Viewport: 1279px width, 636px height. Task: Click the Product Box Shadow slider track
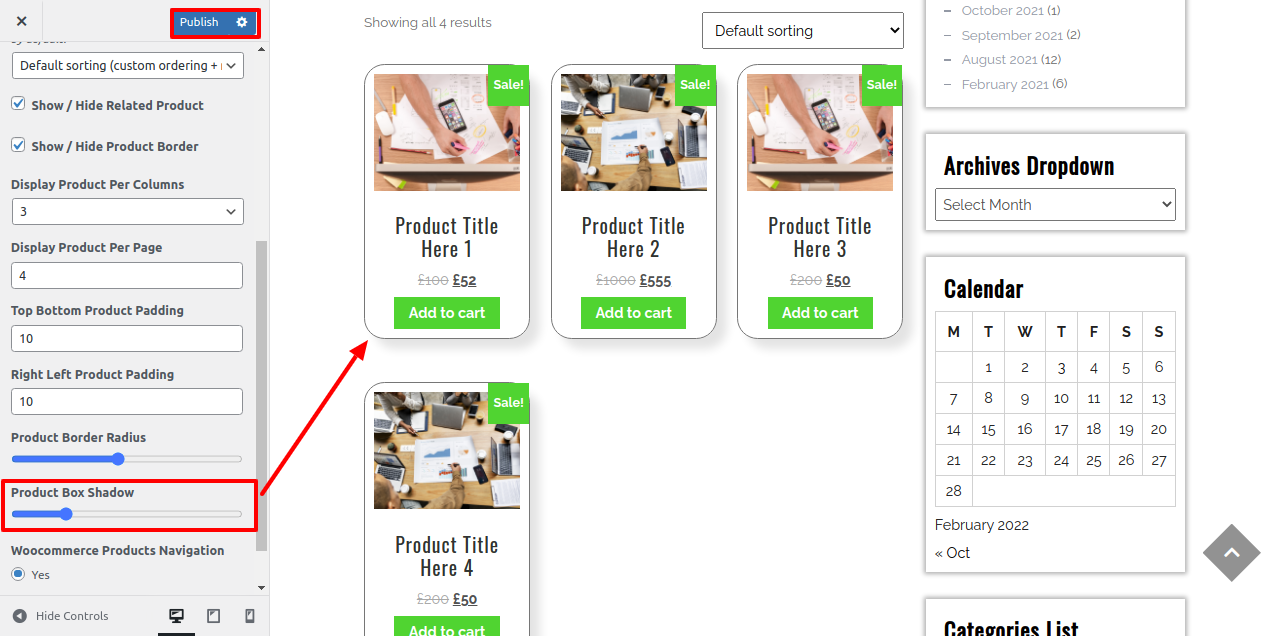pyautogui.click(x=127, y=514)
